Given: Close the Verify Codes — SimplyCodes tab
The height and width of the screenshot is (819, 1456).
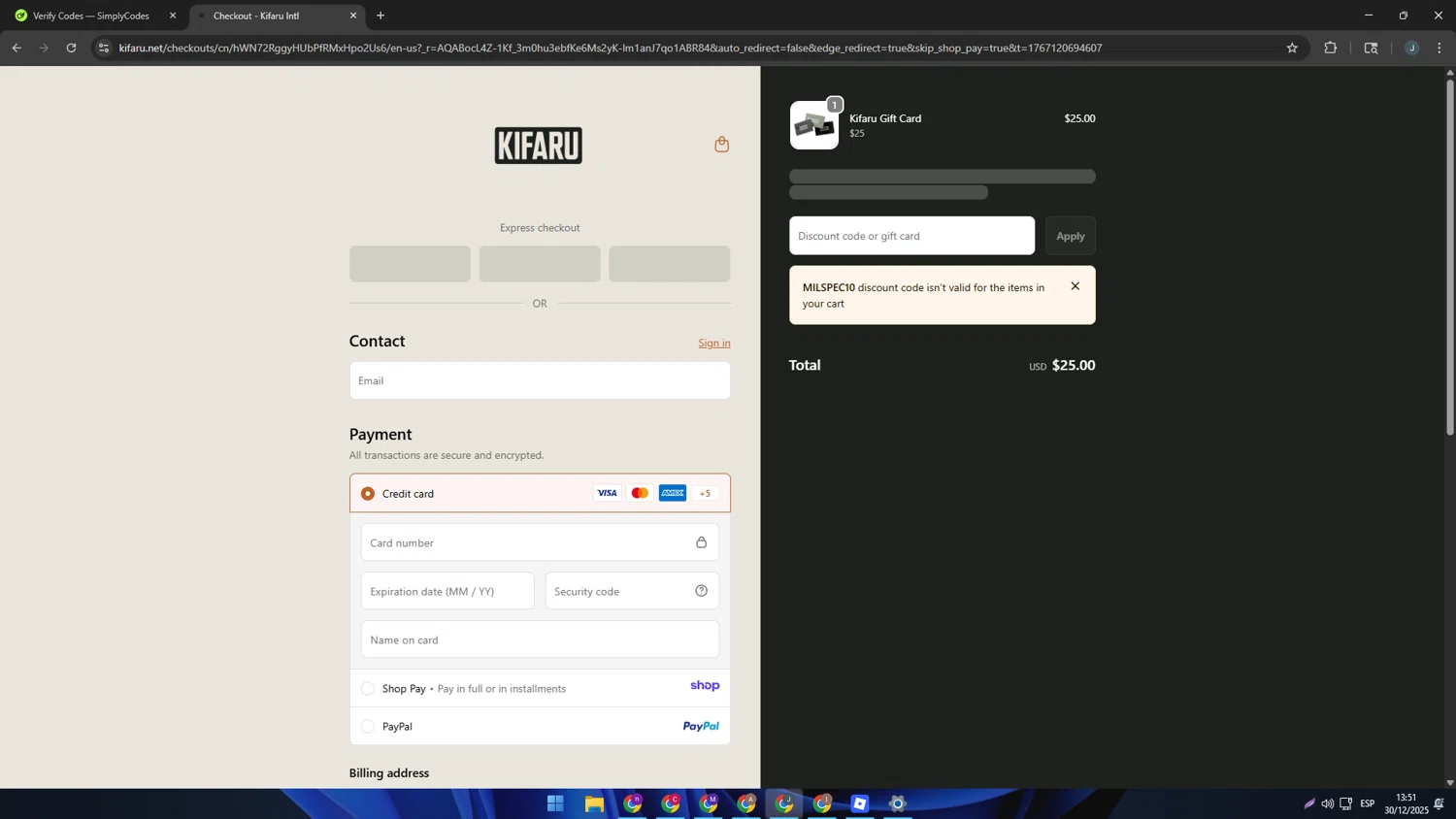Looking at the screenshot, I should tap(173, 16).
